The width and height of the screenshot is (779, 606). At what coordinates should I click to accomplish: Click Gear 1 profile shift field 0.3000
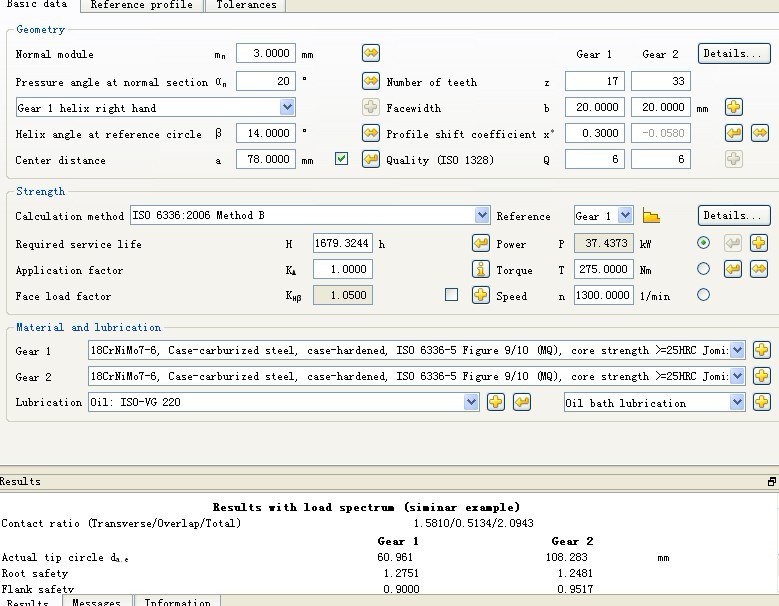(595, 133)
